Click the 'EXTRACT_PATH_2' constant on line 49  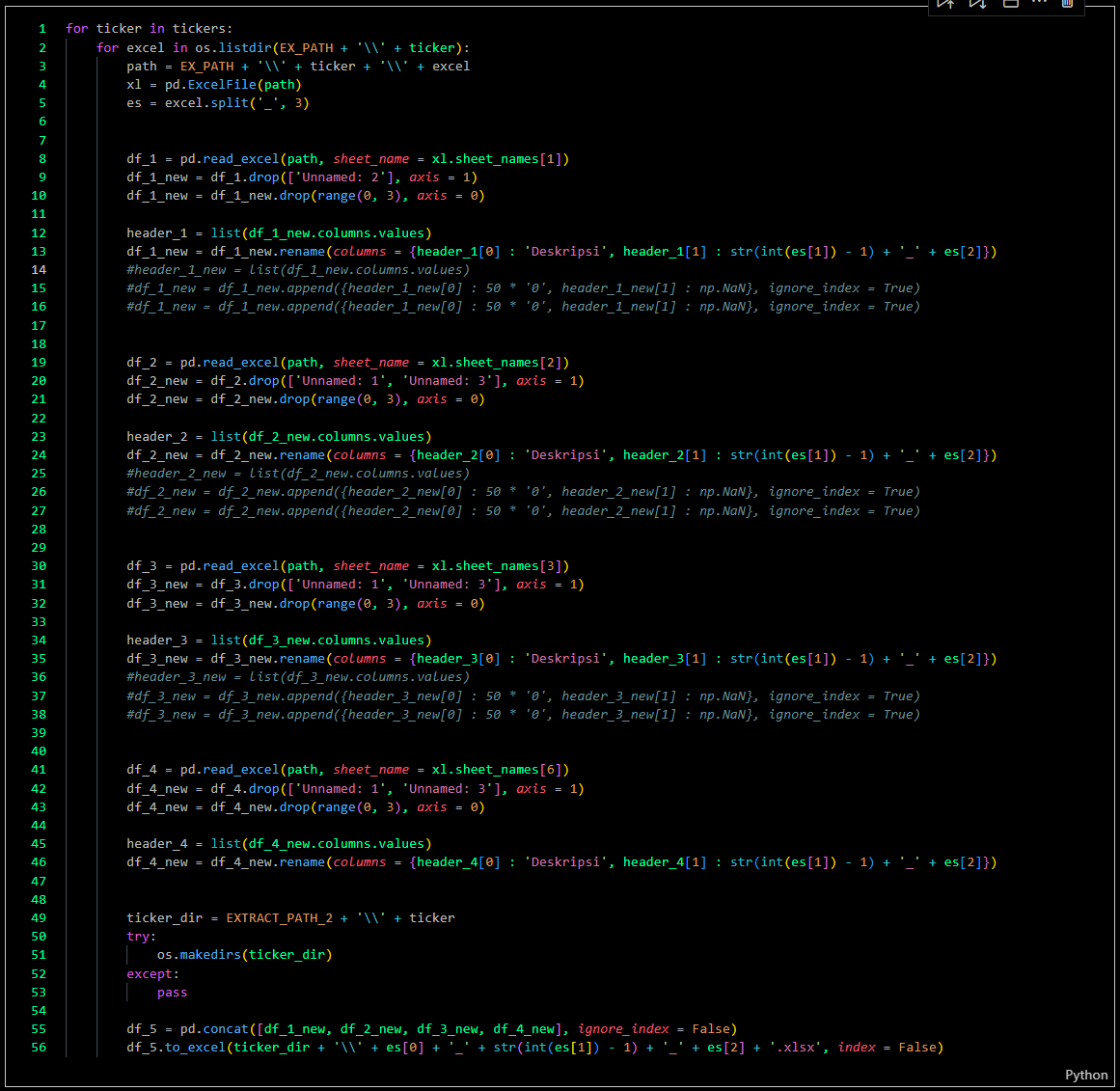pos(280,918)
